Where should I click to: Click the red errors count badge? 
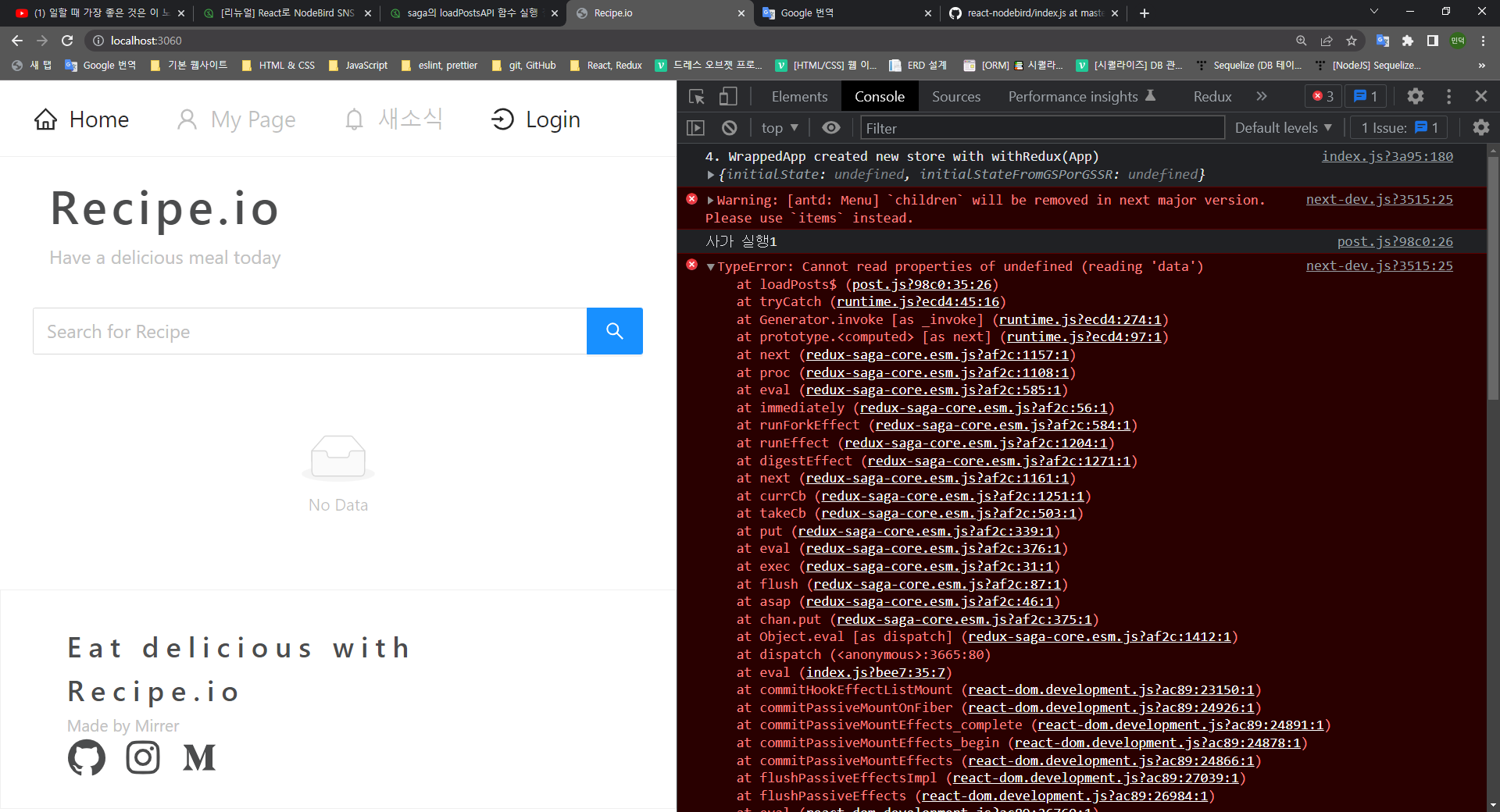[1323, 96]
